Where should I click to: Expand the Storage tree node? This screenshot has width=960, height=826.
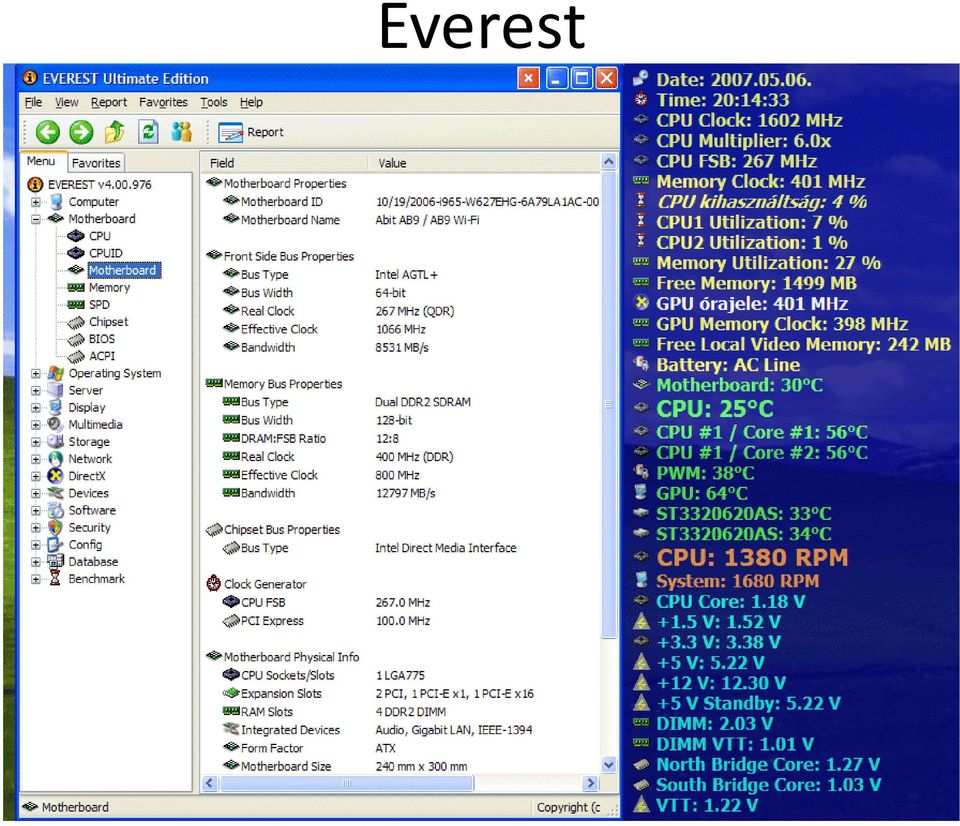tap(36, 441)
